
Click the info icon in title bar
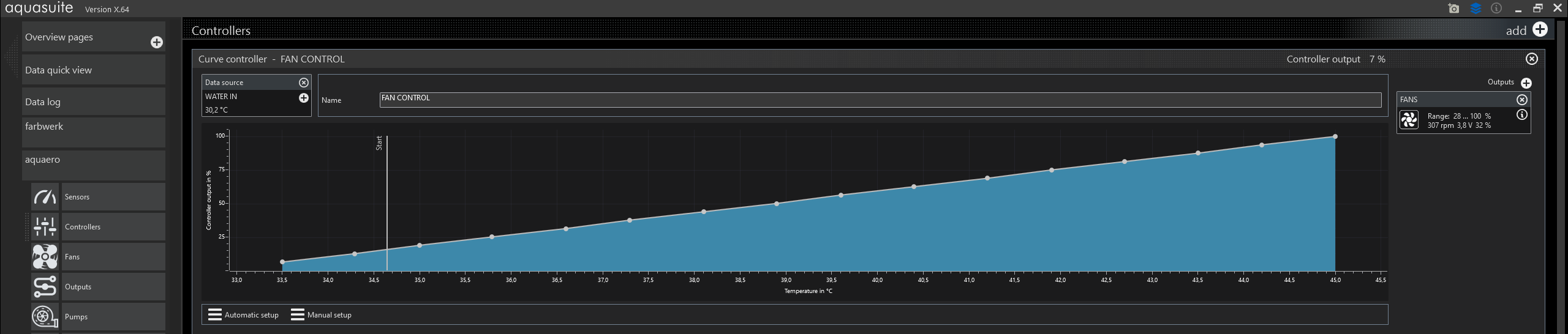[1496, 9]
